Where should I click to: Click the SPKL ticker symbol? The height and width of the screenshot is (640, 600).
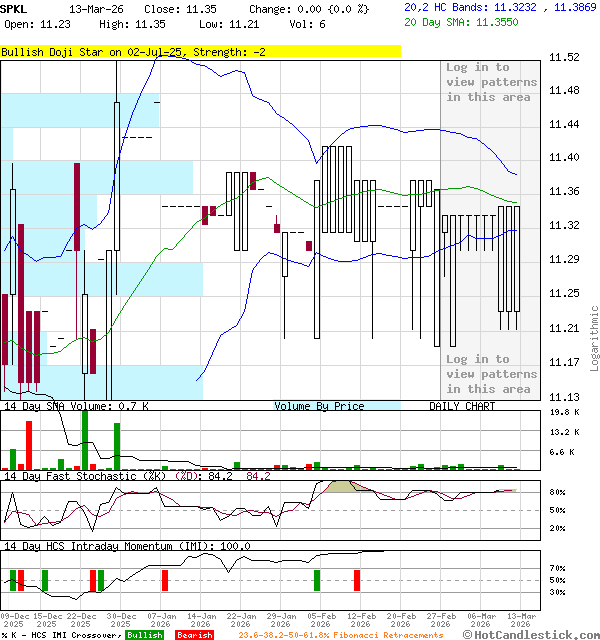pyautogui.click(x=14, y=8)
